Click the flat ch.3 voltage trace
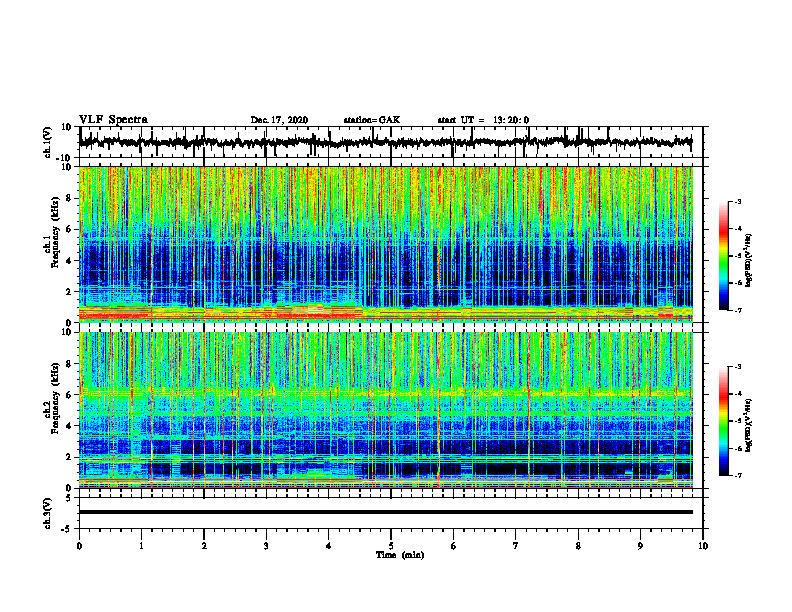Screen dimensions: 792x612 pos(385,512)
